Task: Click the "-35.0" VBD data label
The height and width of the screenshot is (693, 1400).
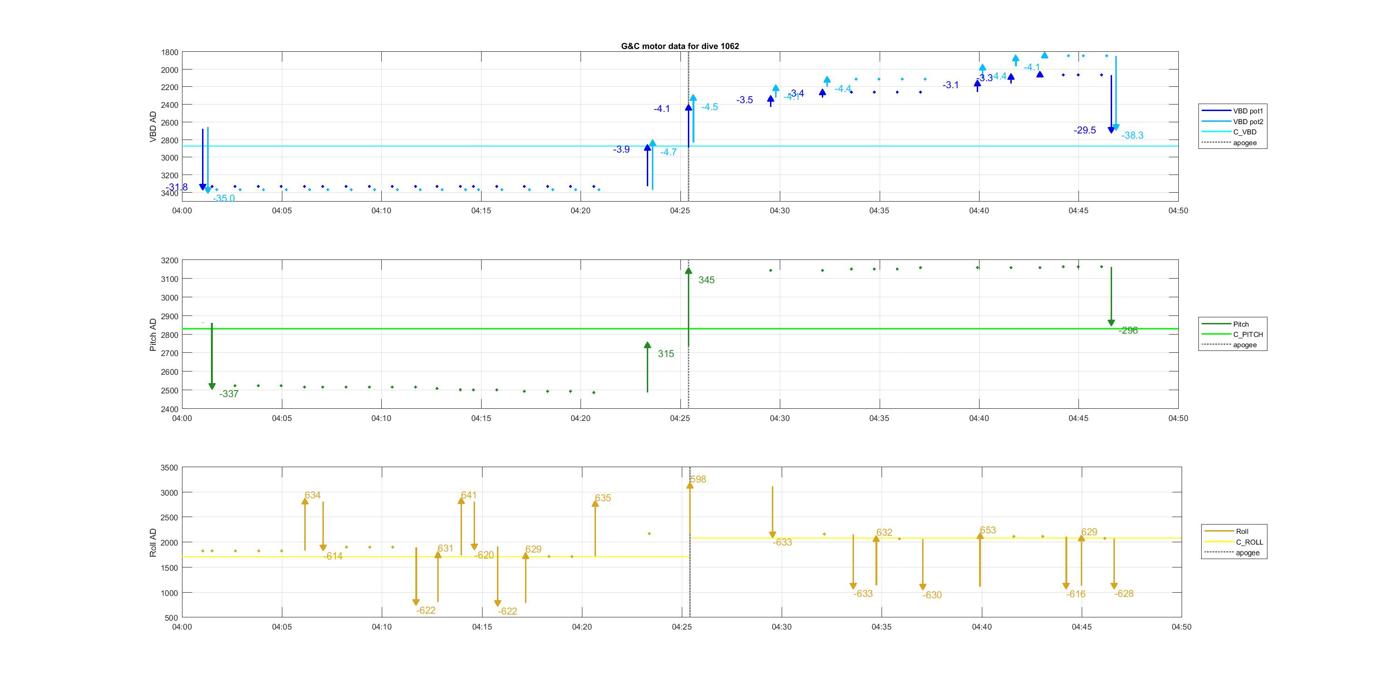Action: (224, 198)
